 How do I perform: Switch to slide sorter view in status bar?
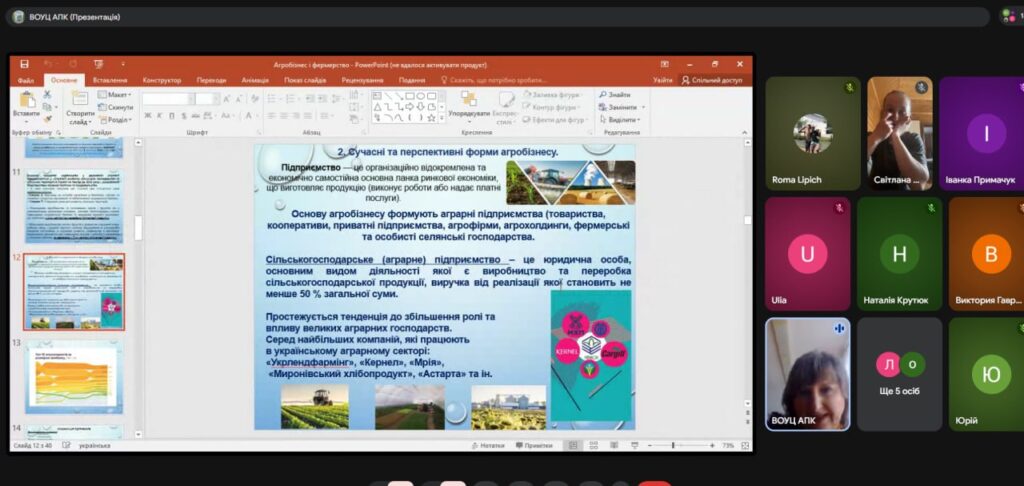(x=594, y=446)
